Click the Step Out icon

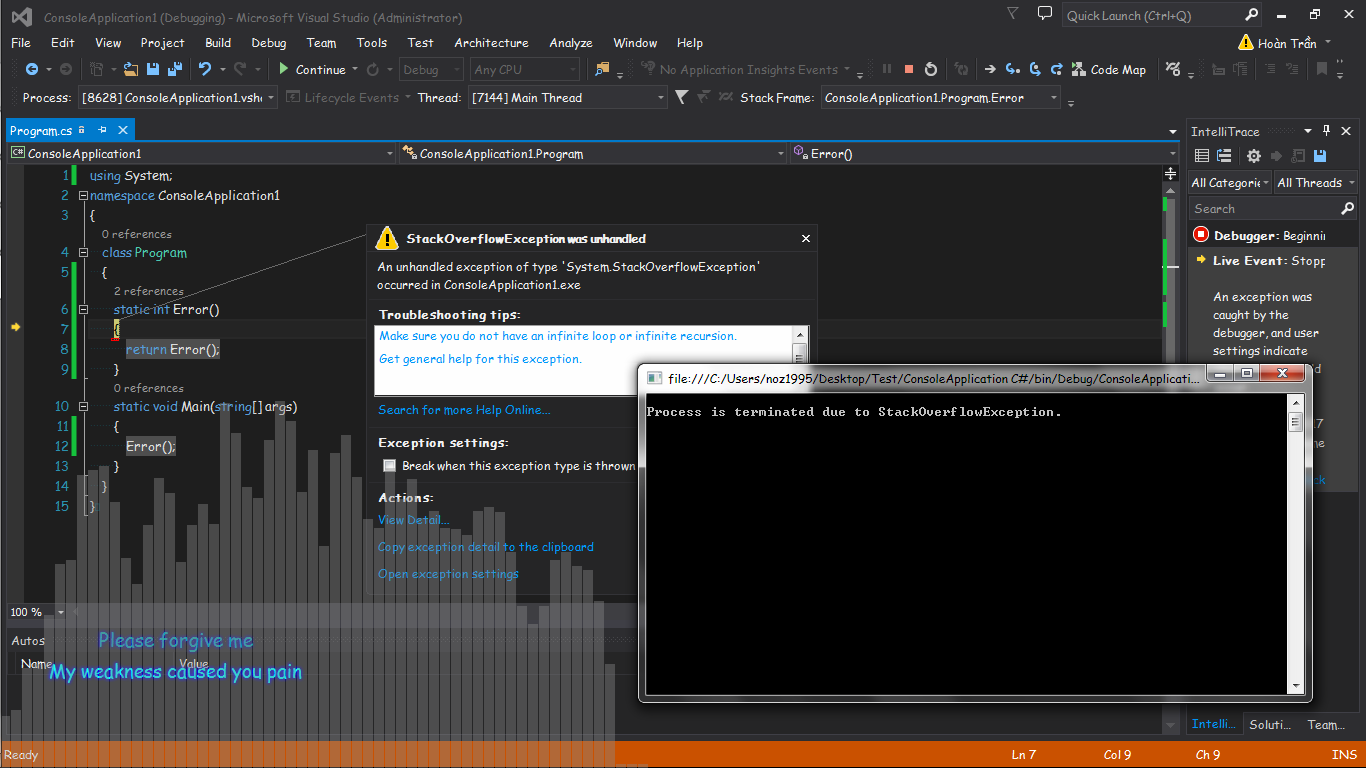click(1057, 69)
